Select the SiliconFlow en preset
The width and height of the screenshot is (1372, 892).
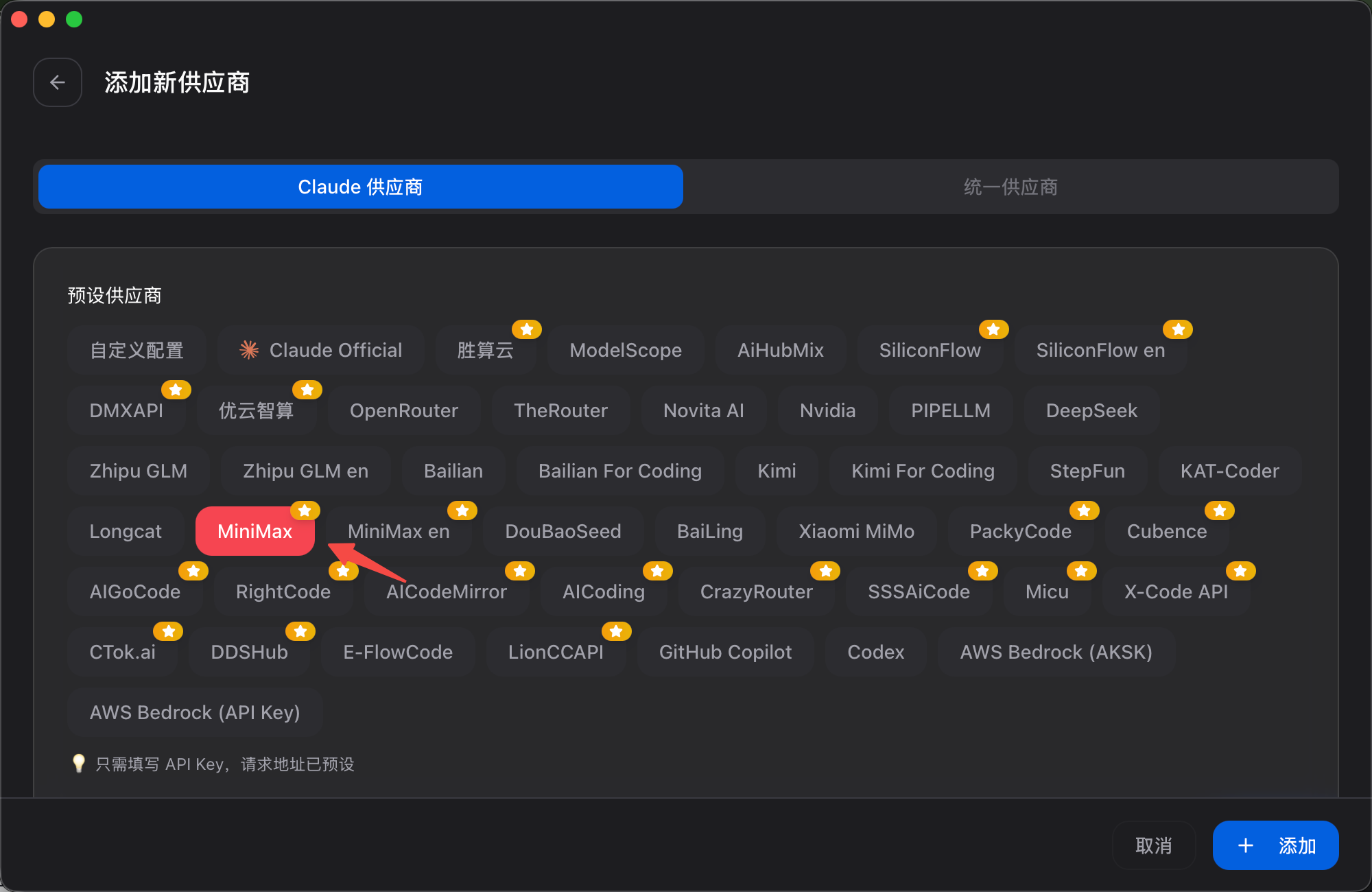click(1101, 350)
